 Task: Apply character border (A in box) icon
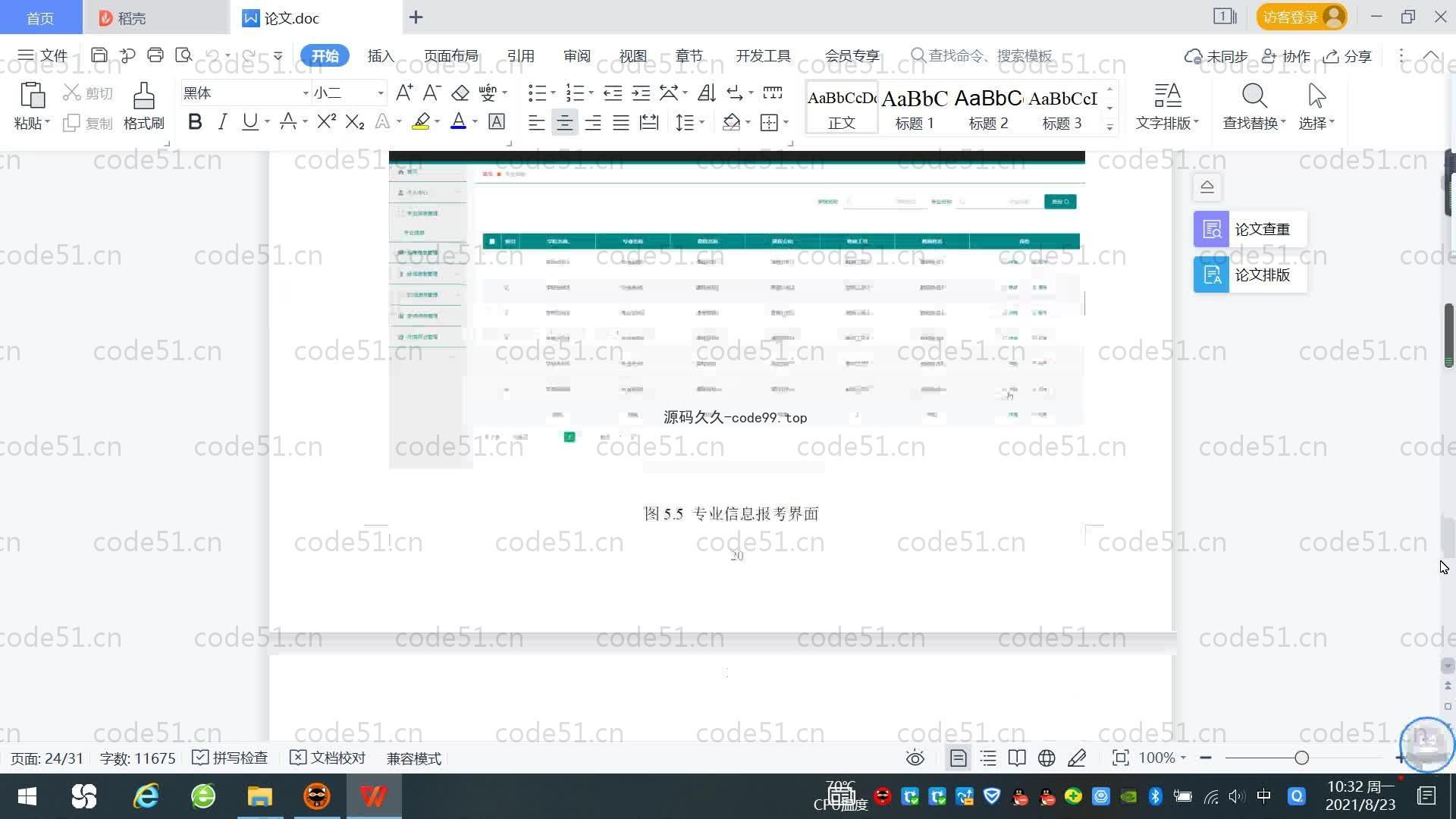[x=497, y=122]
